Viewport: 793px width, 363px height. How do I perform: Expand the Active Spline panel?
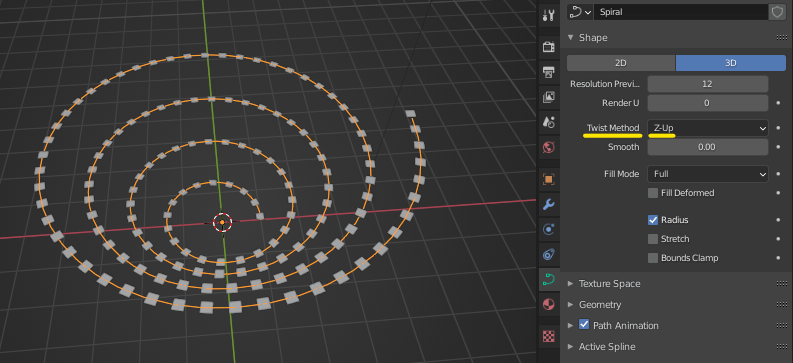pyautogui.click(x=571, y=346)
